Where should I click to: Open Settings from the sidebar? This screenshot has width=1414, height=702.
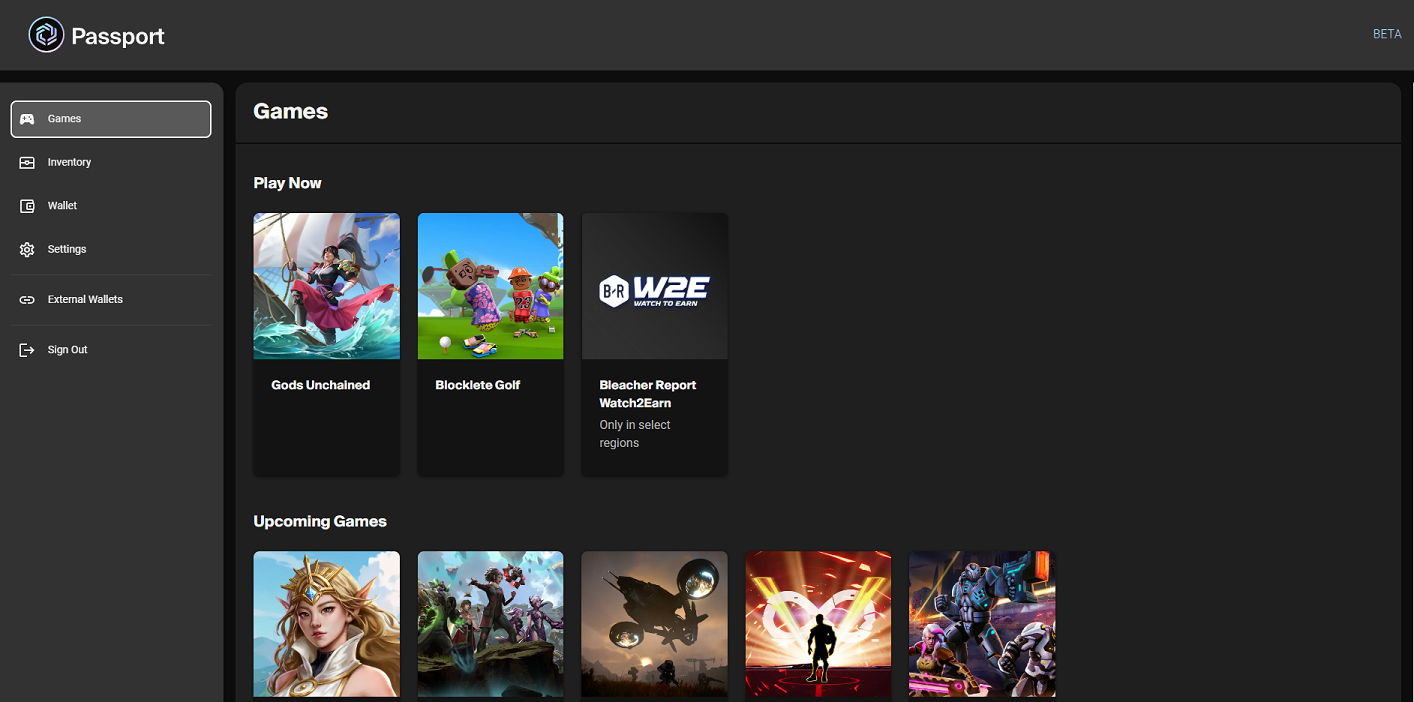point(111,249)
